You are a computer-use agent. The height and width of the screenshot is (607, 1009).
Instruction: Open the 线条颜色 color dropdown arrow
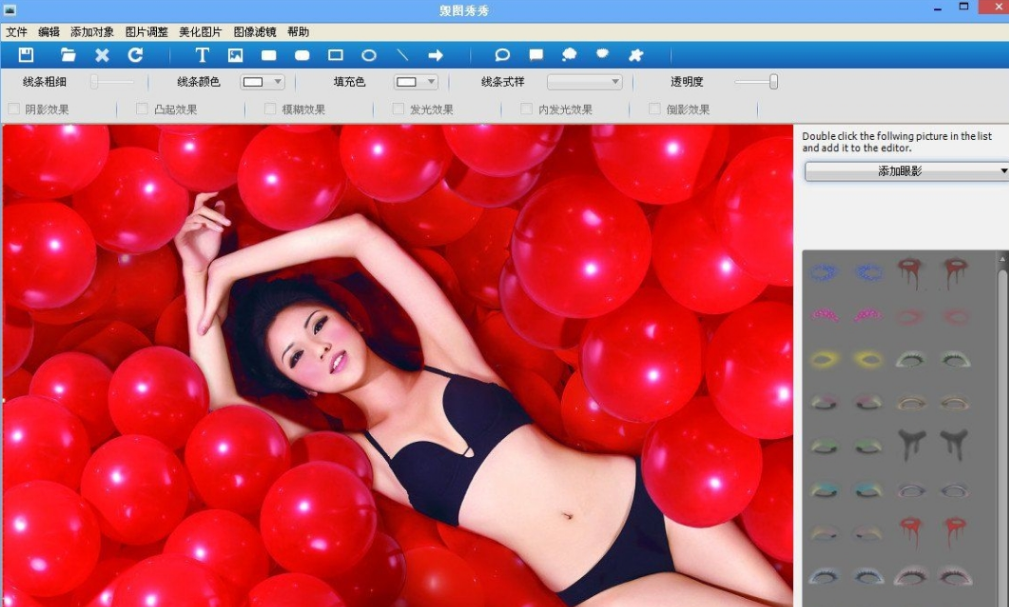click(x=277, y=82)
